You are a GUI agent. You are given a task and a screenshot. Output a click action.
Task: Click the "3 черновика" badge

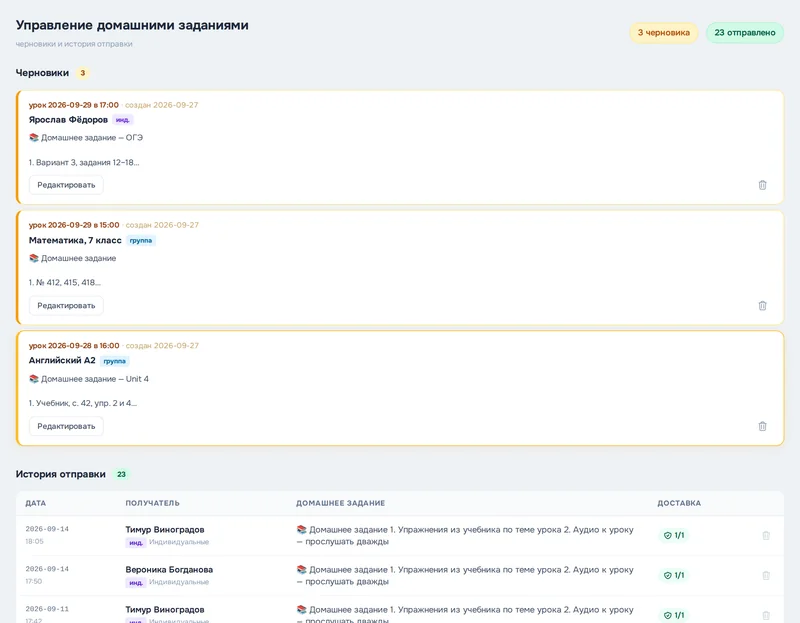coord(663,33)
